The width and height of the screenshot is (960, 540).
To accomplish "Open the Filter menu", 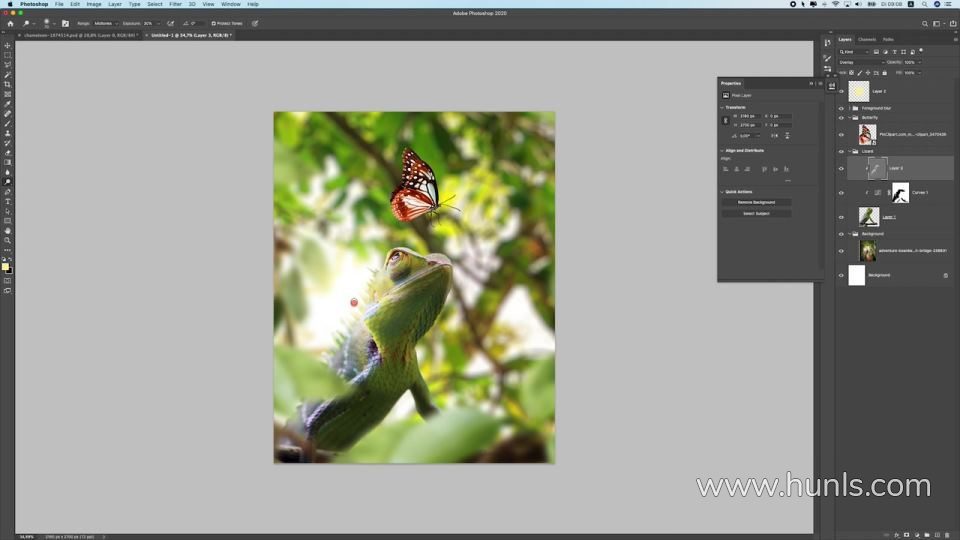I will click(x=175, y=4).
